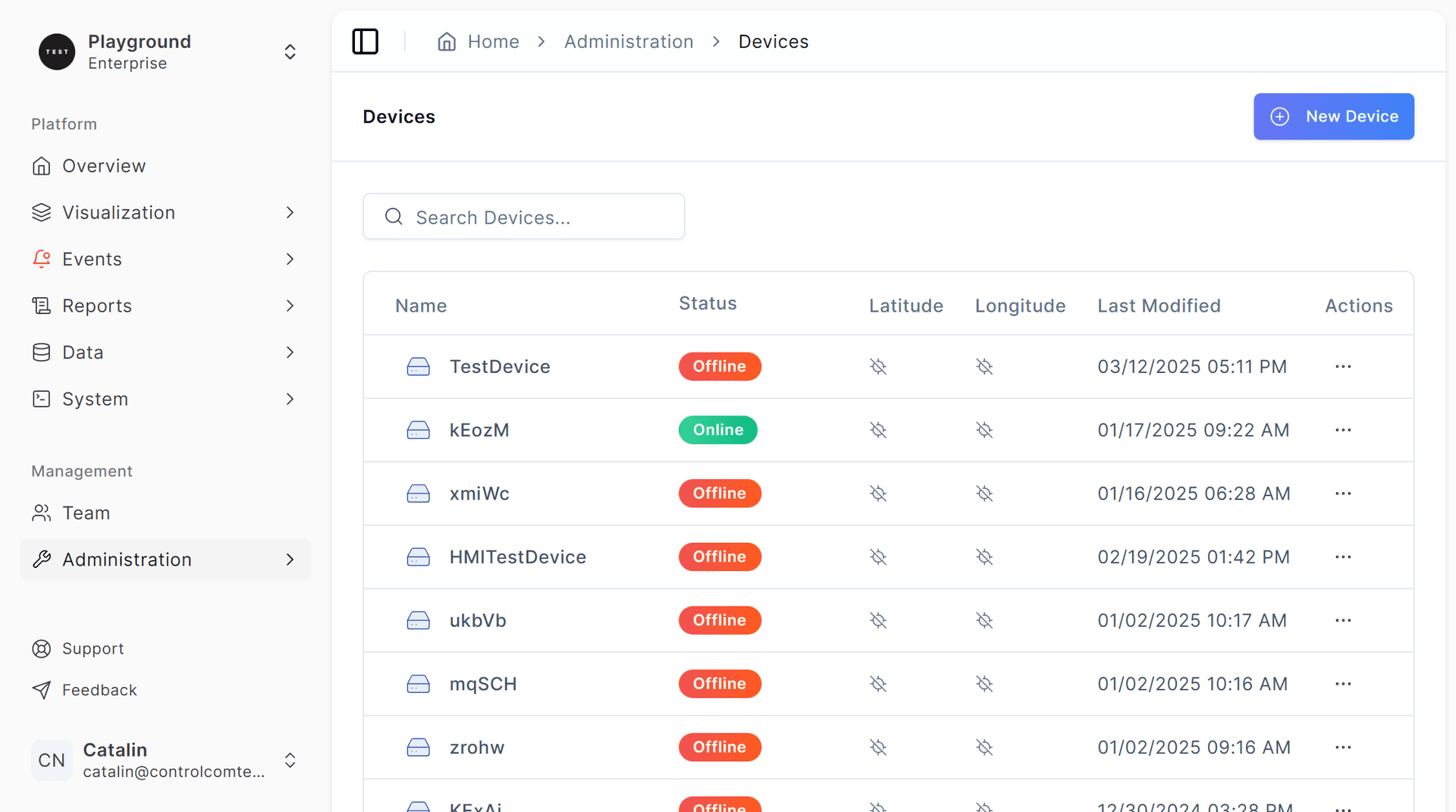This screenshot has width=1456, height=812.
Task: Click inside the Search Devices field
Action: pyautogui.click(x=523, y=217)
